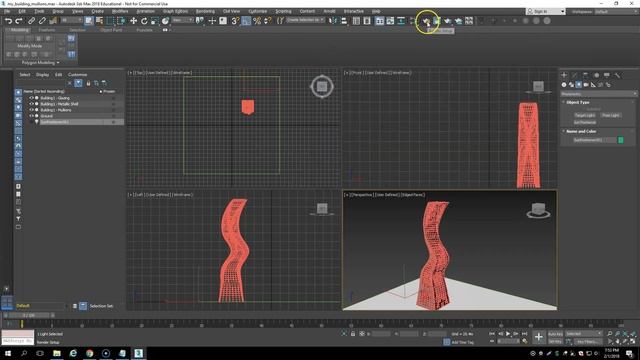Switch to the Freeform ribbon tab

[47, 30]
